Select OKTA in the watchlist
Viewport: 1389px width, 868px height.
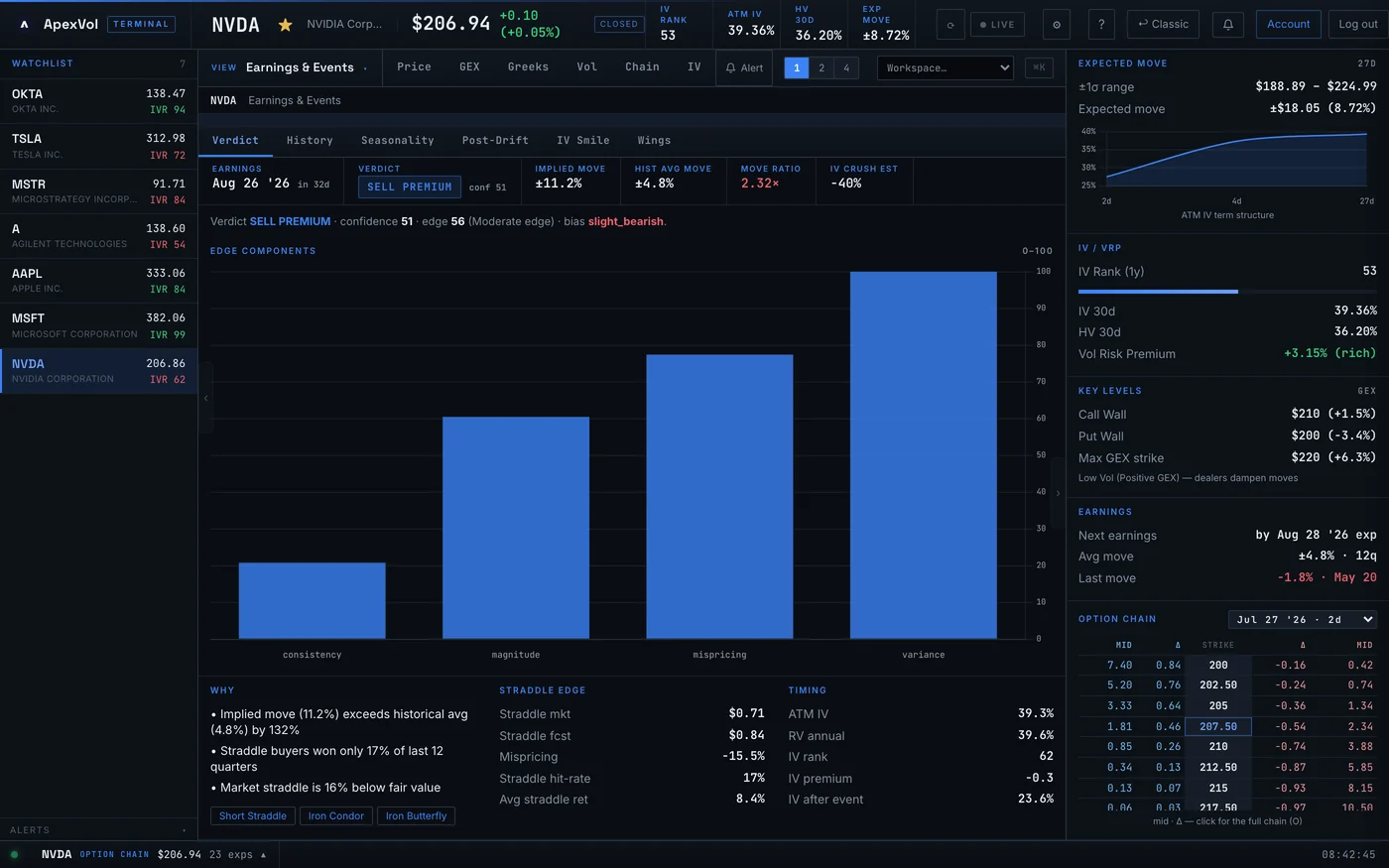(98, 101)
